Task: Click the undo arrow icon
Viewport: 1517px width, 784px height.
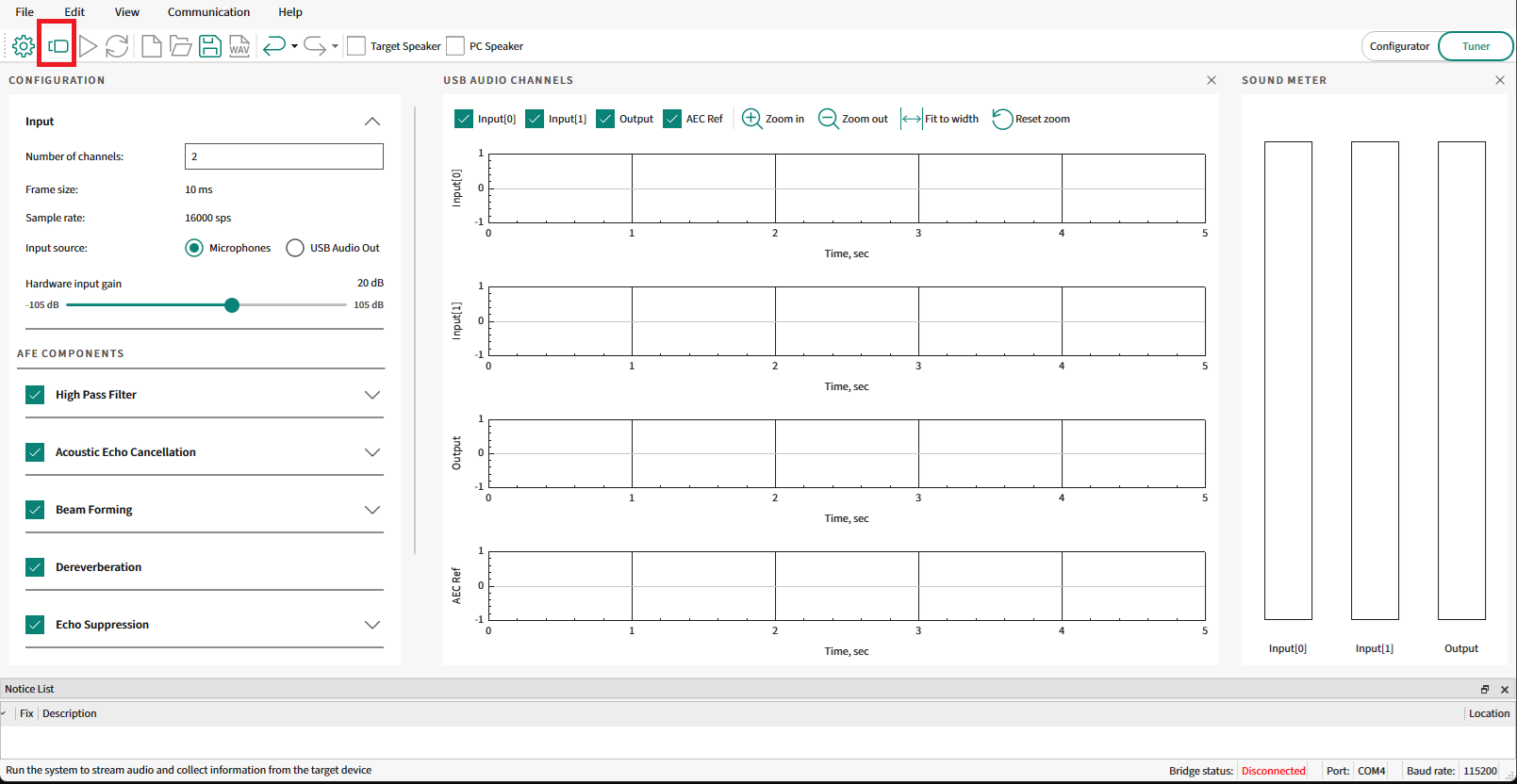Action: pos(274,46)
